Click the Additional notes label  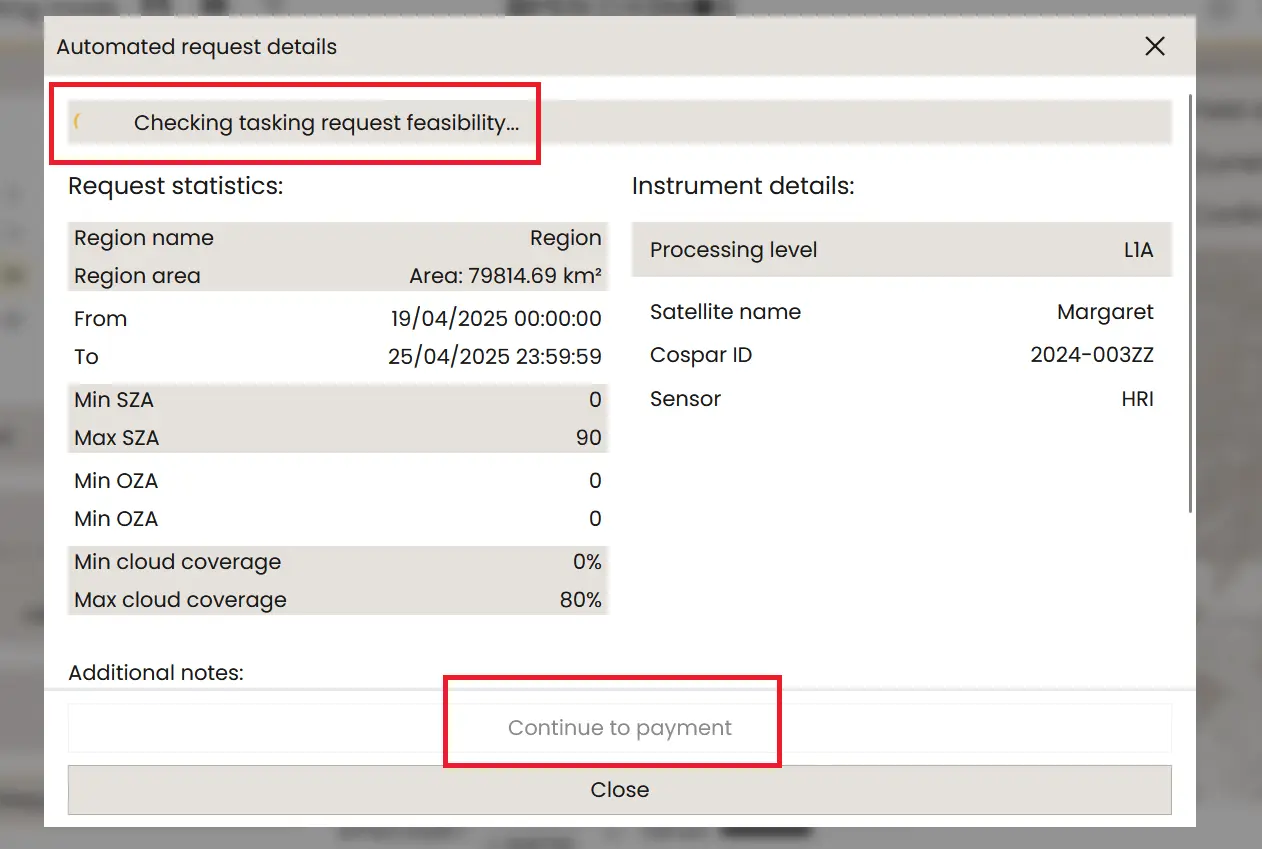[x=156, y=673]
